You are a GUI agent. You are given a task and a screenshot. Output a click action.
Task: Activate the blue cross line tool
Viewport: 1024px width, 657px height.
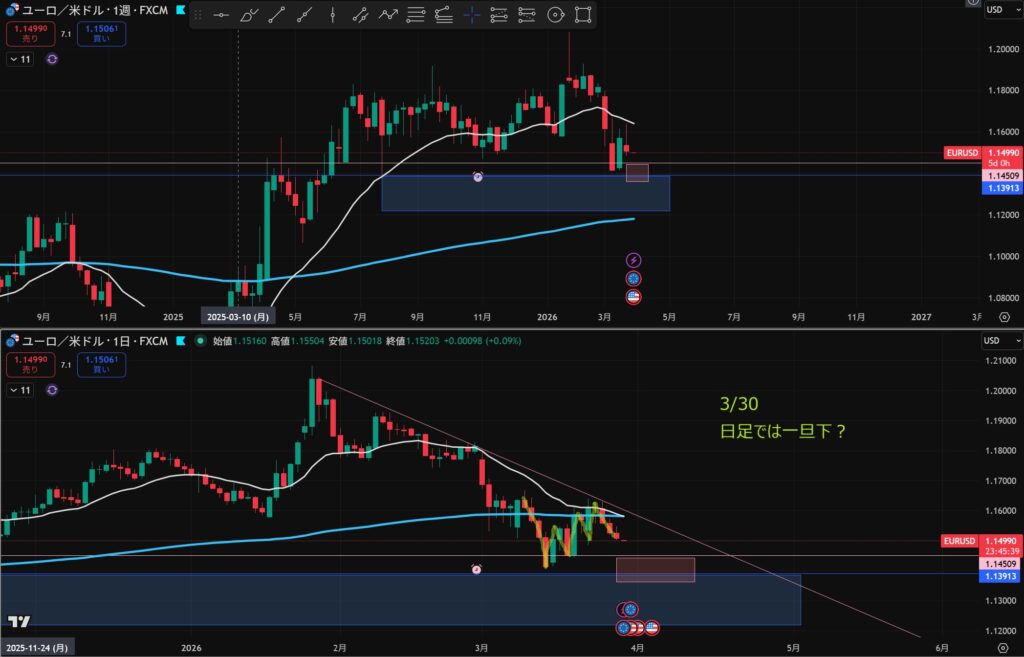[472, 15]
